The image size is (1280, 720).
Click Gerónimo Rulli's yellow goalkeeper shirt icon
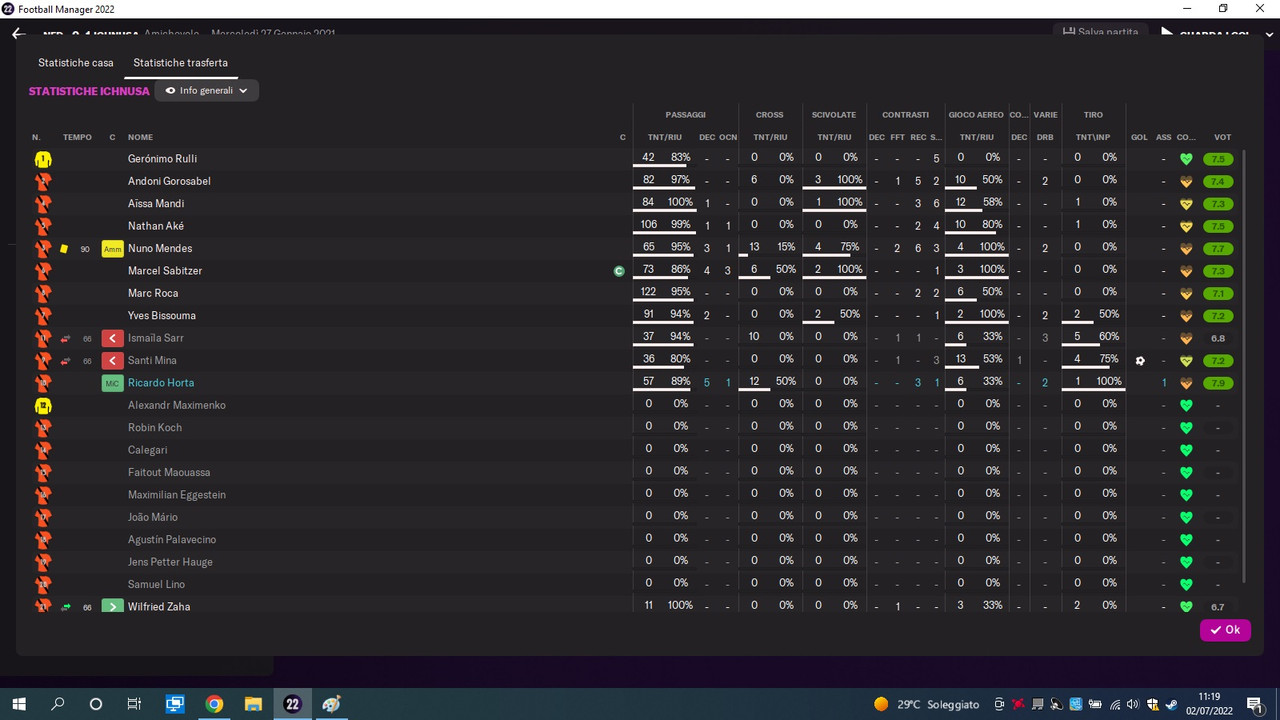pos(43,159)
